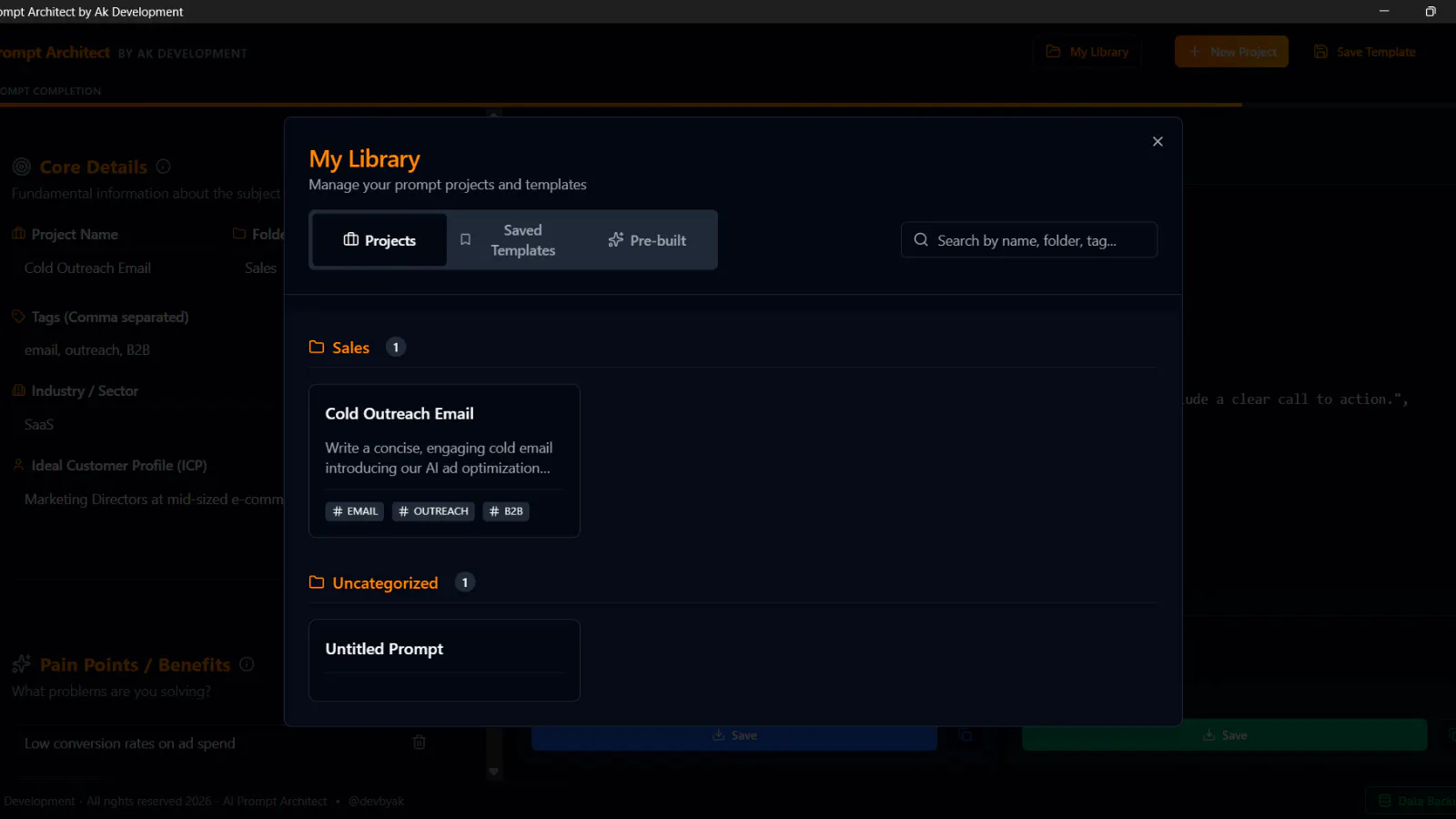The height and width of the screenshot is (819, 1456).
Task: Click the blue Save button
Action: pyautogui.click(x=734, y=735)
